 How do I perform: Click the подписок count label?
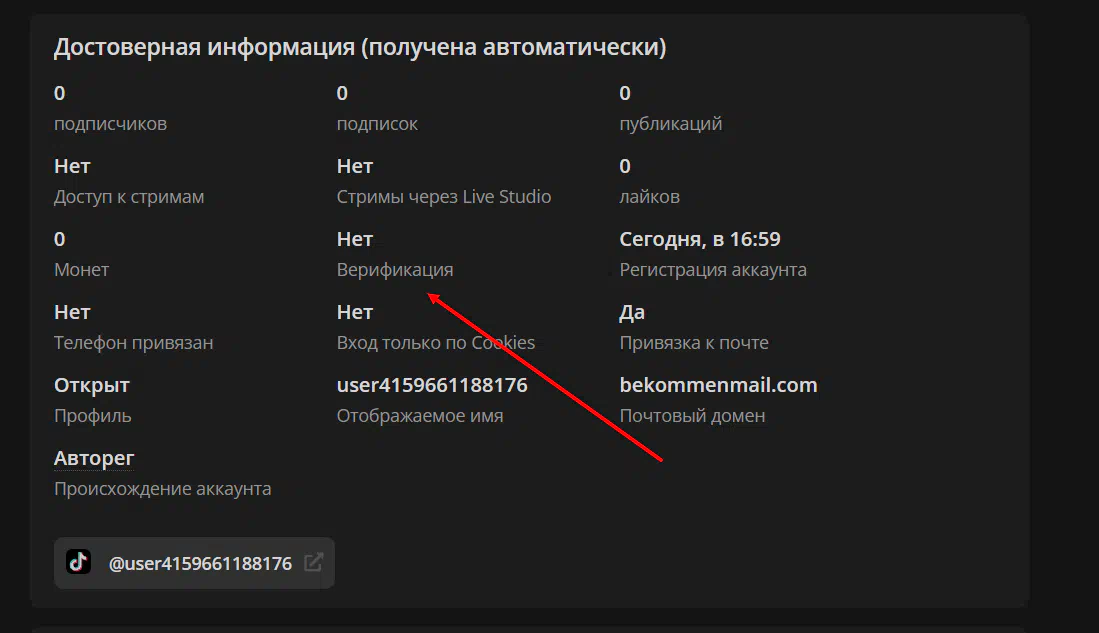point(377,124)
